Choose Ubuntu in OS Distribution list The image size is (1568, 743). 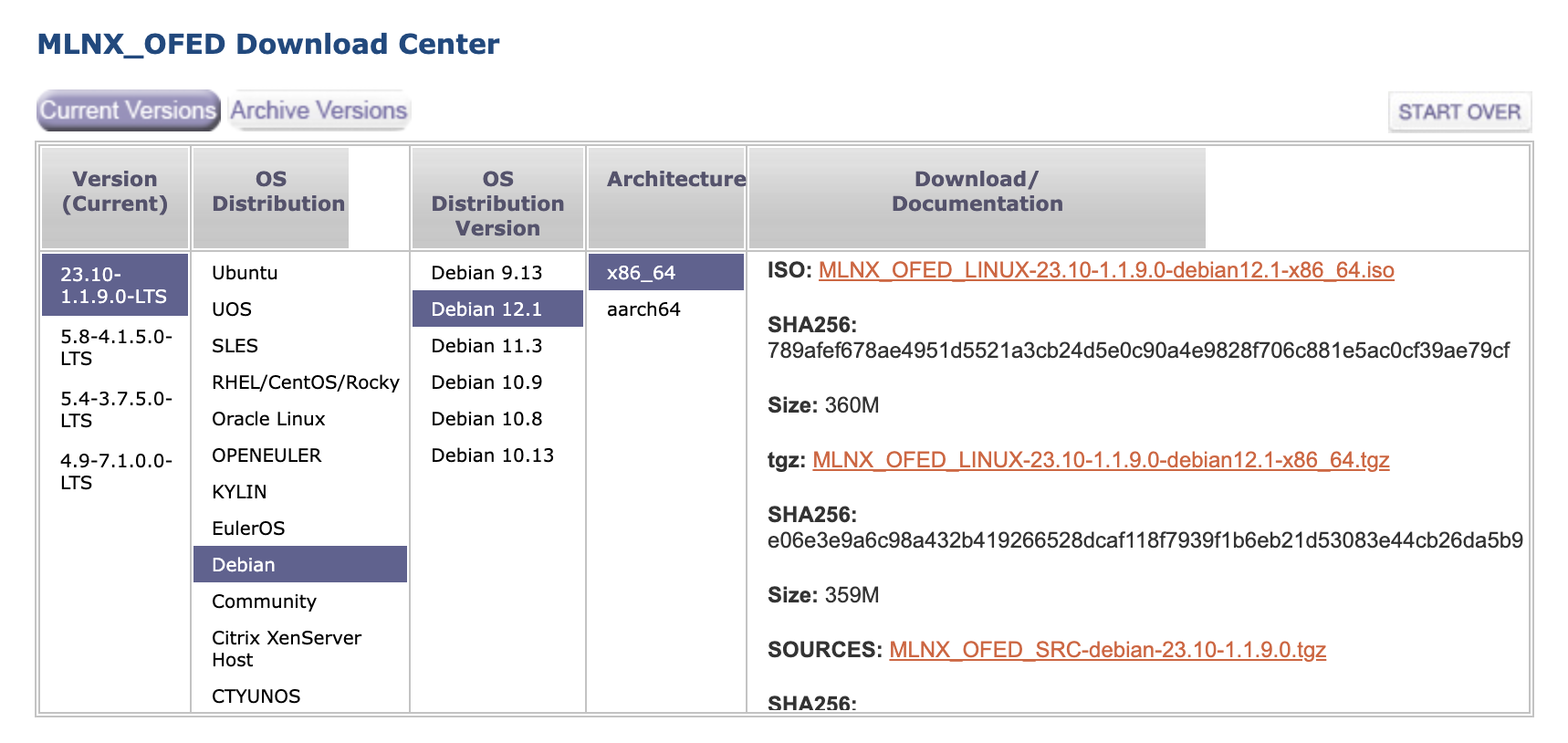coord(300,272)
